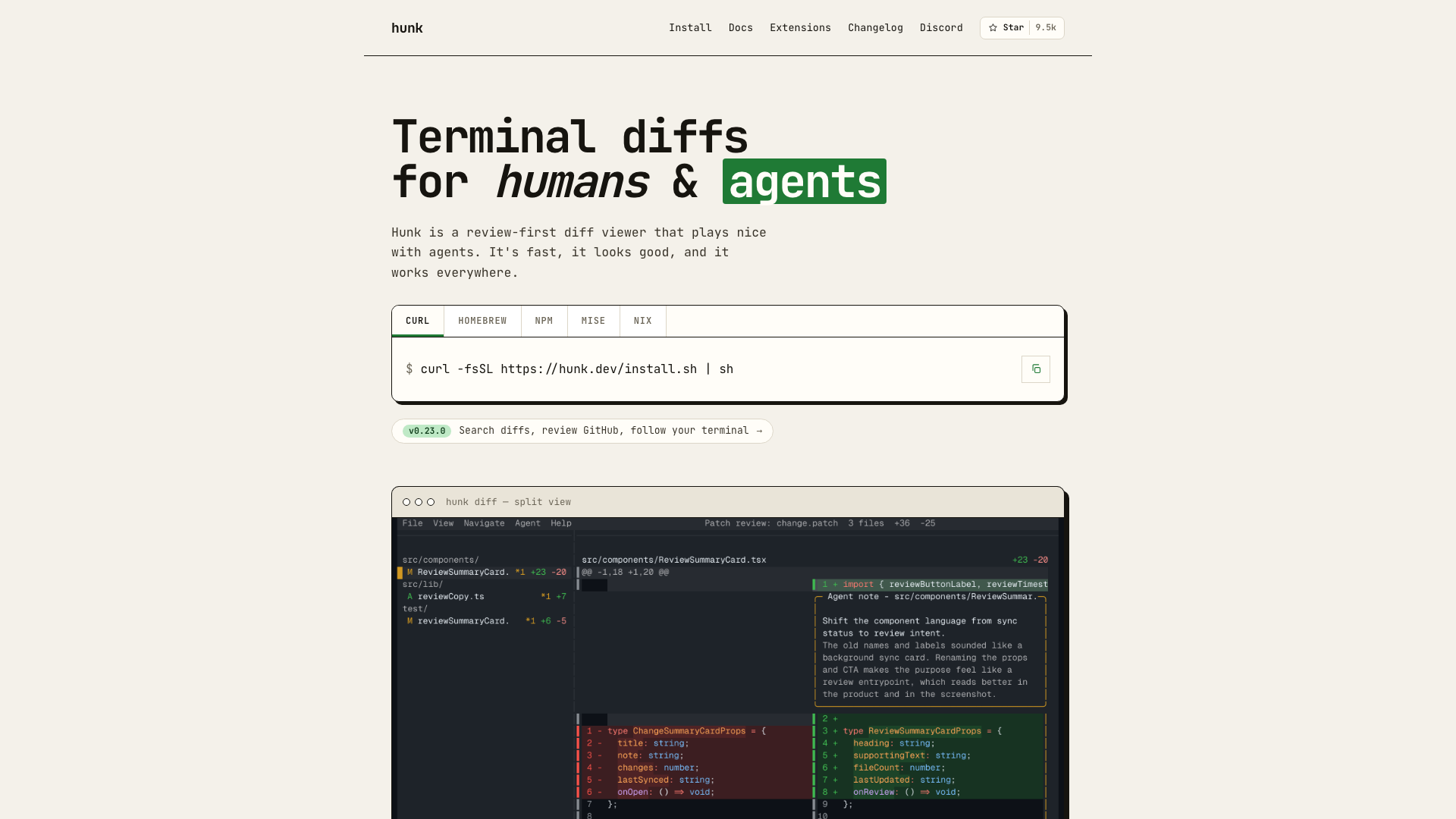Click the src/lib/ folder row
This screenshot has width=1456, height=819.
422,585
